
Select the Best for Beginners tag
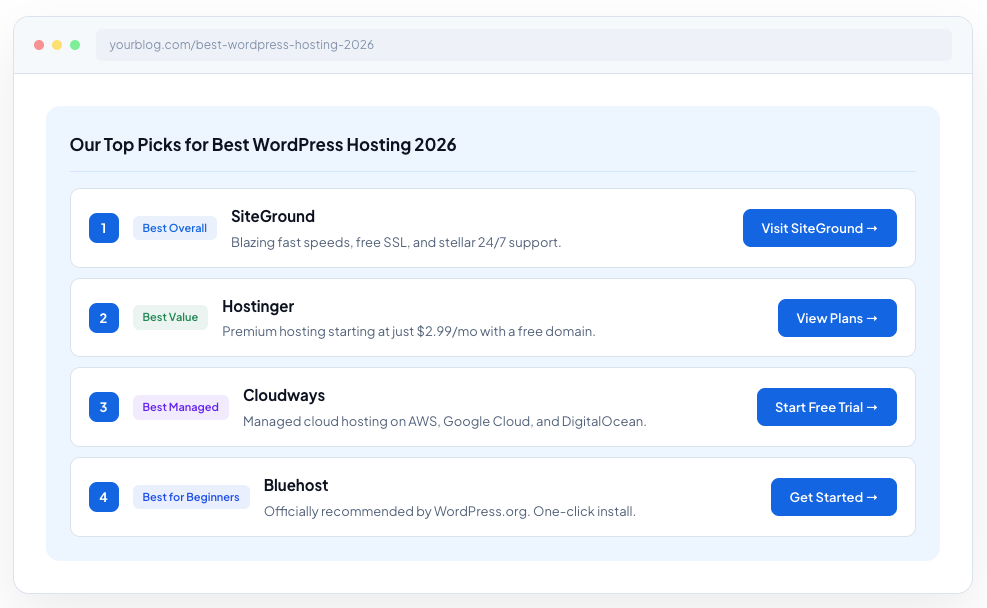tap(191, 497)
